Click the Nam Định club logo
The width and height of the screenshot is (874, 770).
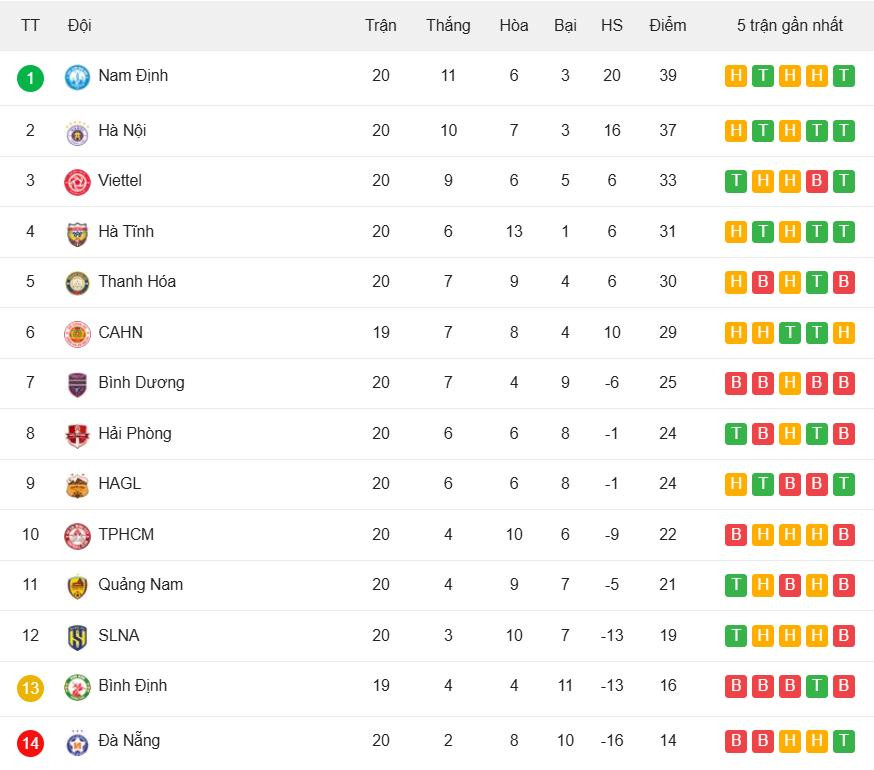click(x=77, y=77)
